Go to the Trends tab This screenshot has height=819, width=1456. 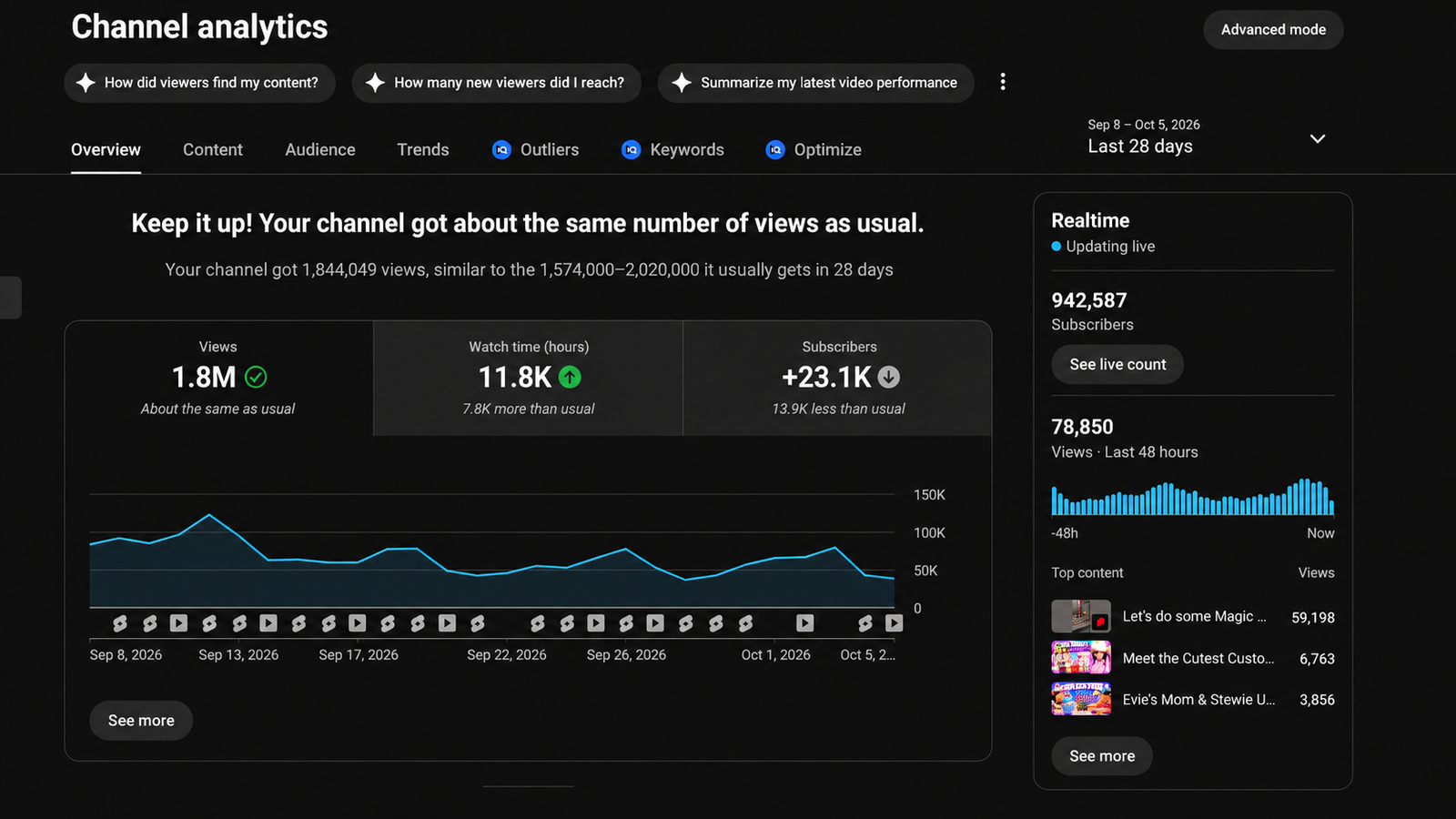click(x=423, y=150)
